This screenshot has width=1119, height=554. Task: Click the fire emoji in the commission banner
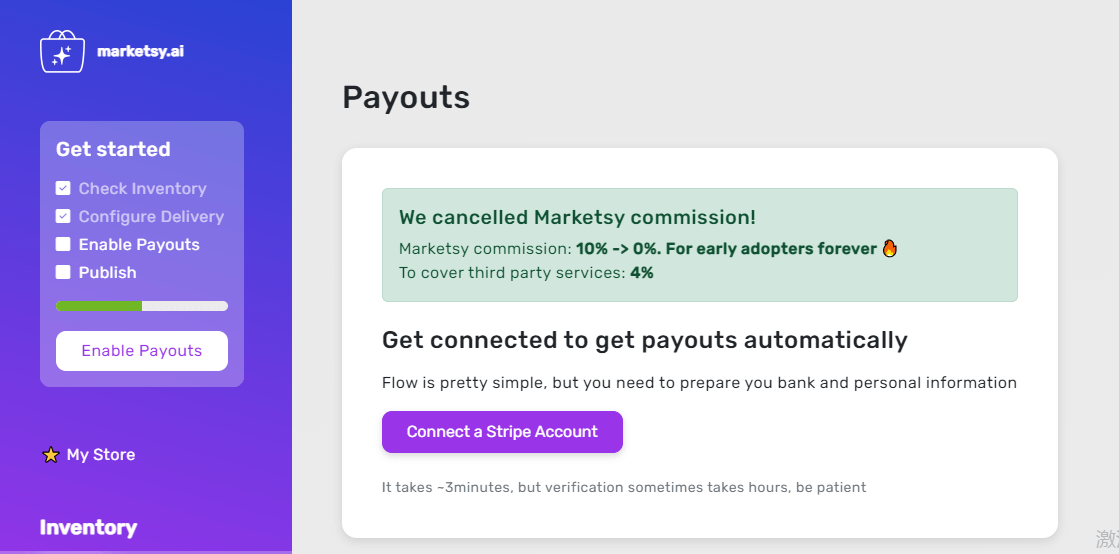click(x=889, y=248)
